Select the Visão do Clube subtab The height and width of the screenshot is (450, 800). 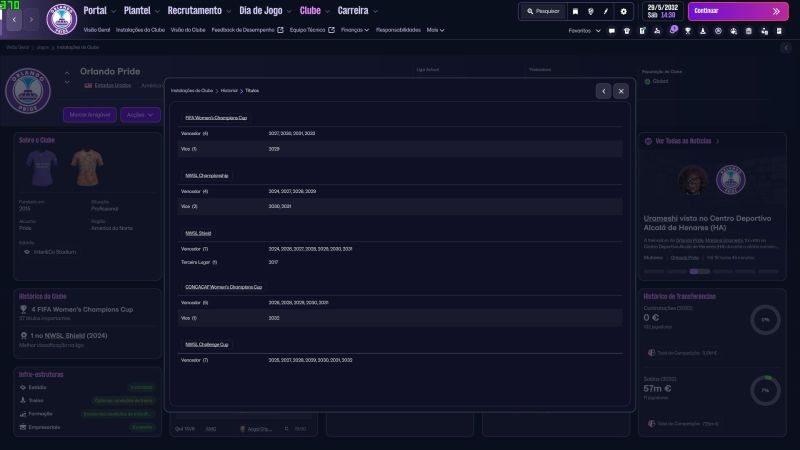coord(188,30)
